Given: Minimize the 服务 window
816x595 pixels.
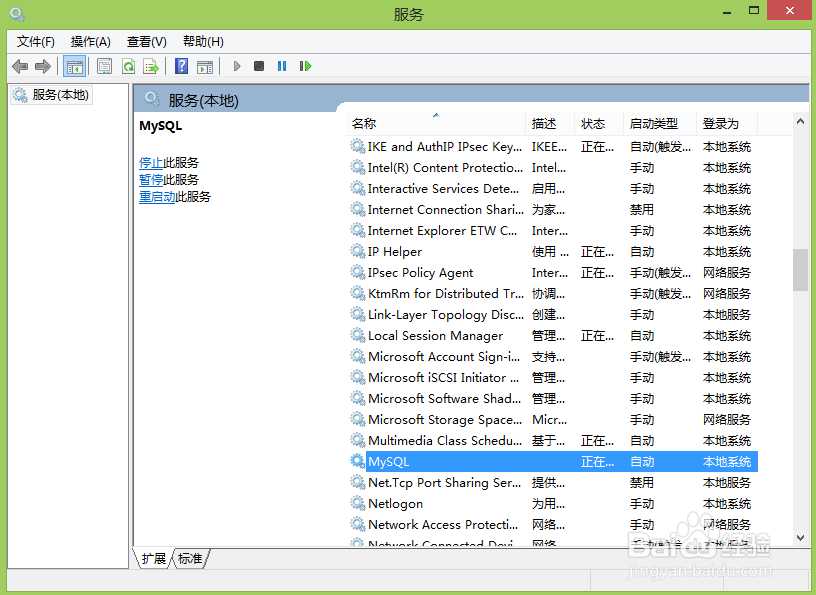Looking at the screenshot, I should point(728,11).
